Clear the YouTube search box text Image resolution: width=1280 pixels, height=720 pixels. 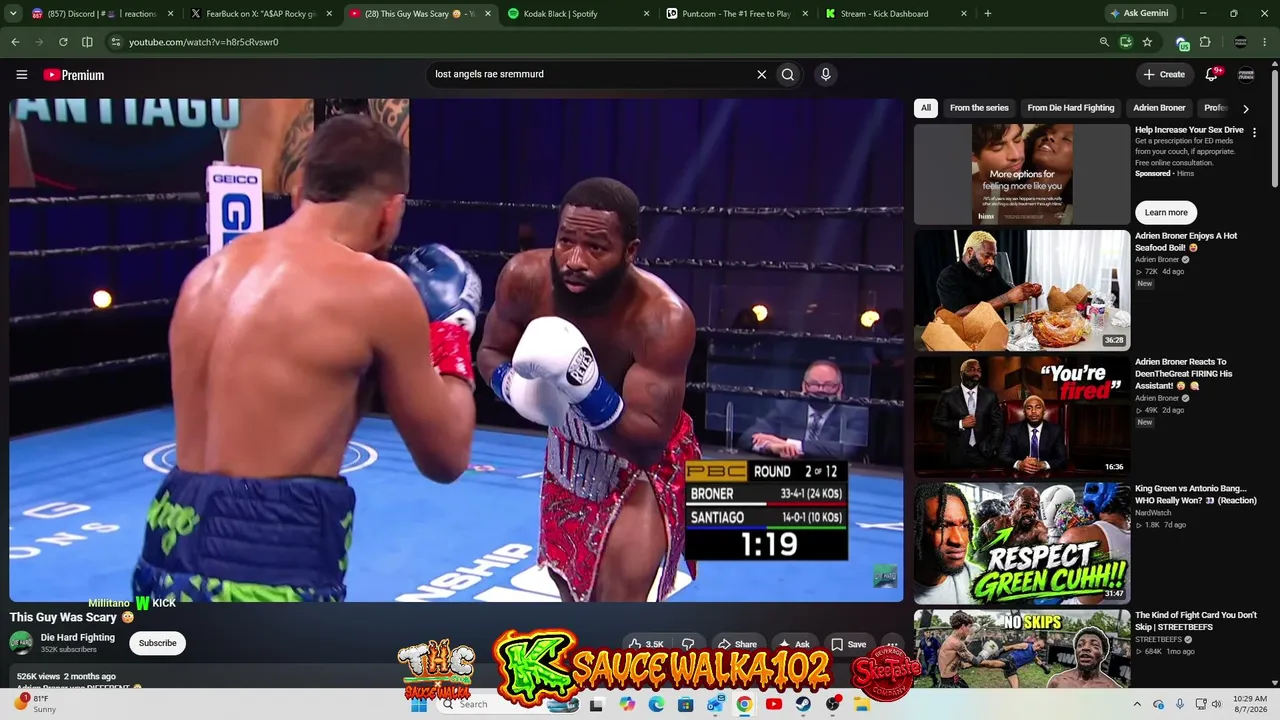tap(761, 74)
